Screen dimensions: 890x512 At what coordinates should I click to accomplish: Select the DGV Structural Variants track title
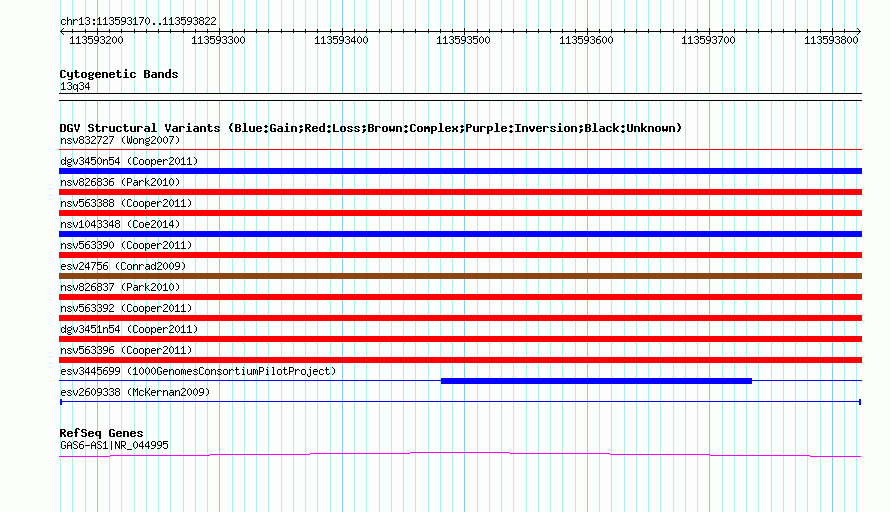coord(371,128)
